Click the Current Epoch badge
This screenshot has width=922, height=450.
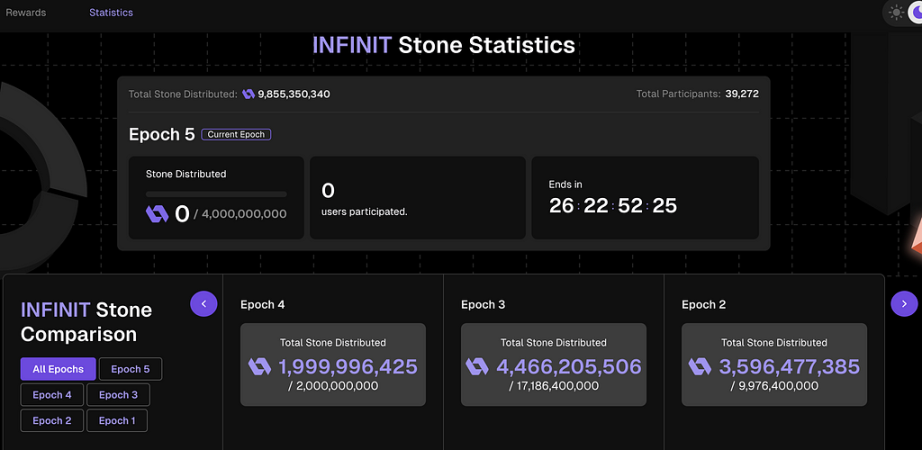236,135
